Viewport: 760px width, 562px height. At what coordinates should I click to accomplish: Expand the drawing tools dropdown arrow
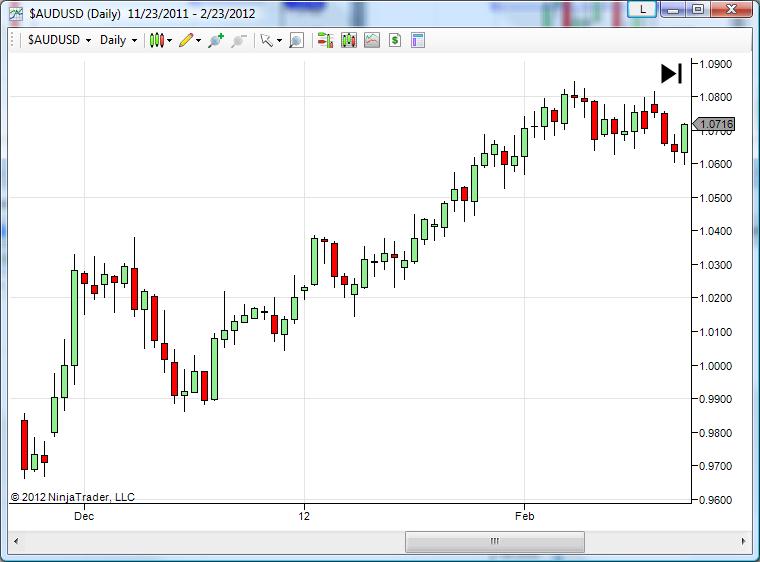198,41
